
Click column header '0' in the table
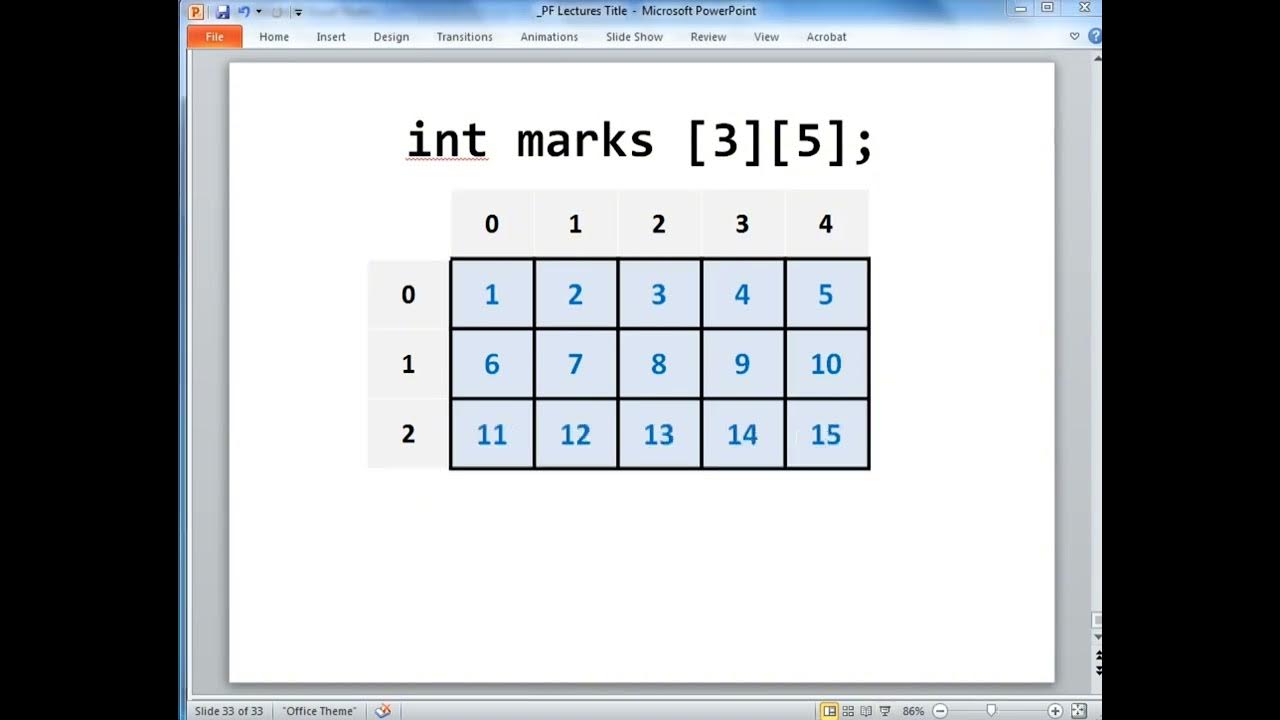(491, 224)
